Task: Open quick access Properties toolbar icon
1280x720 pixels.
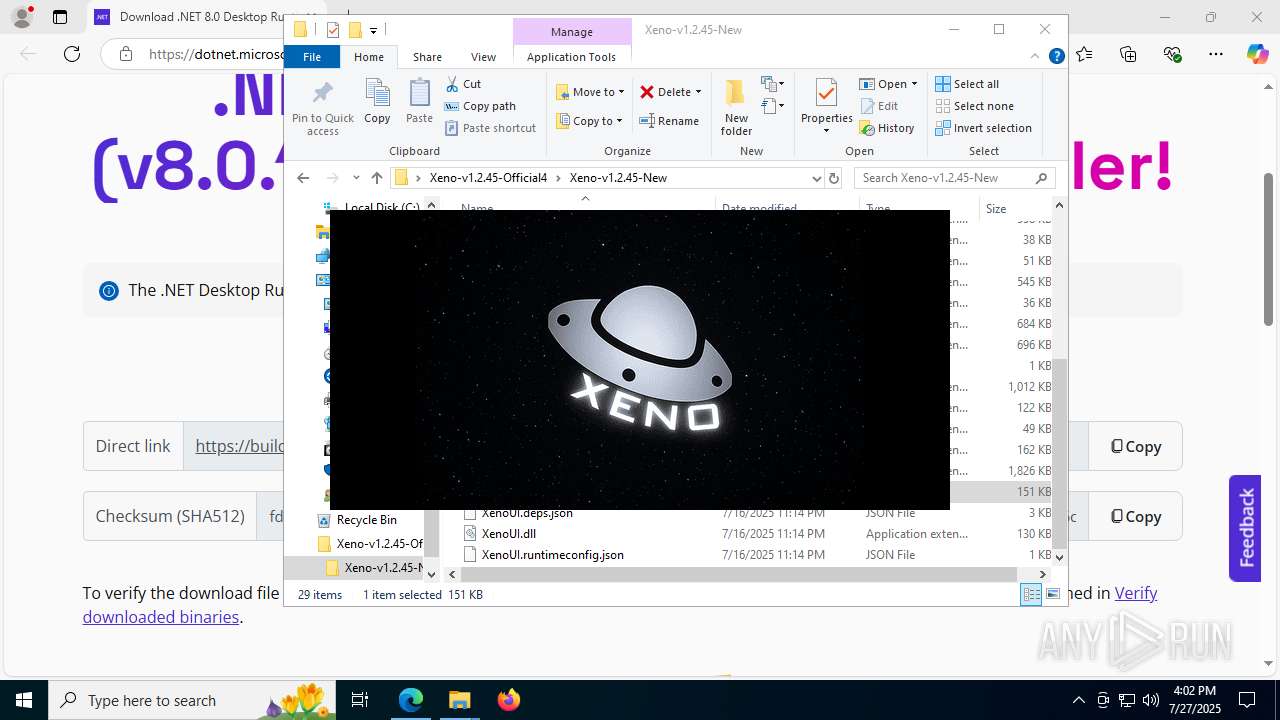Action: [334, 30]
